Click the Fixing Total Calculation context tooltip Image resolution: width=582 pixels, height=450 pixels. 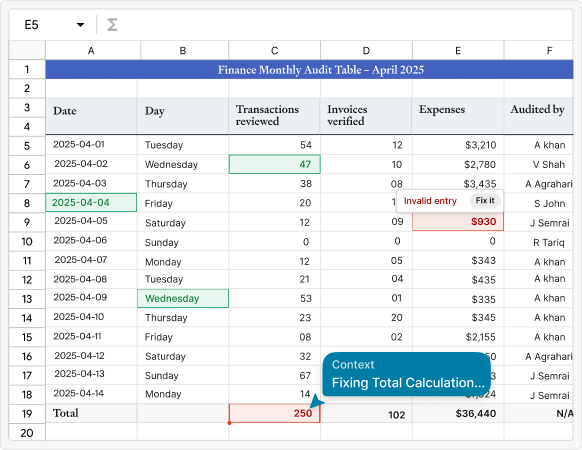(x=406, y=374)
